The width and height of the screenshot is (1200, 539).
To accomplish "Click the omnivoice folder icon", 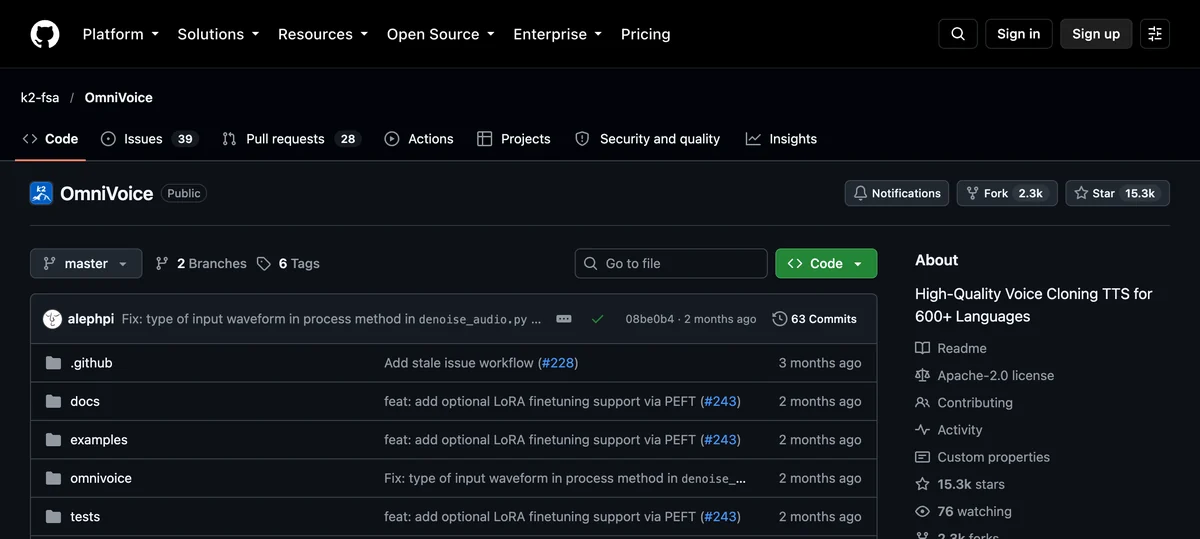I will pyautogui.click(x=53, y=478).
